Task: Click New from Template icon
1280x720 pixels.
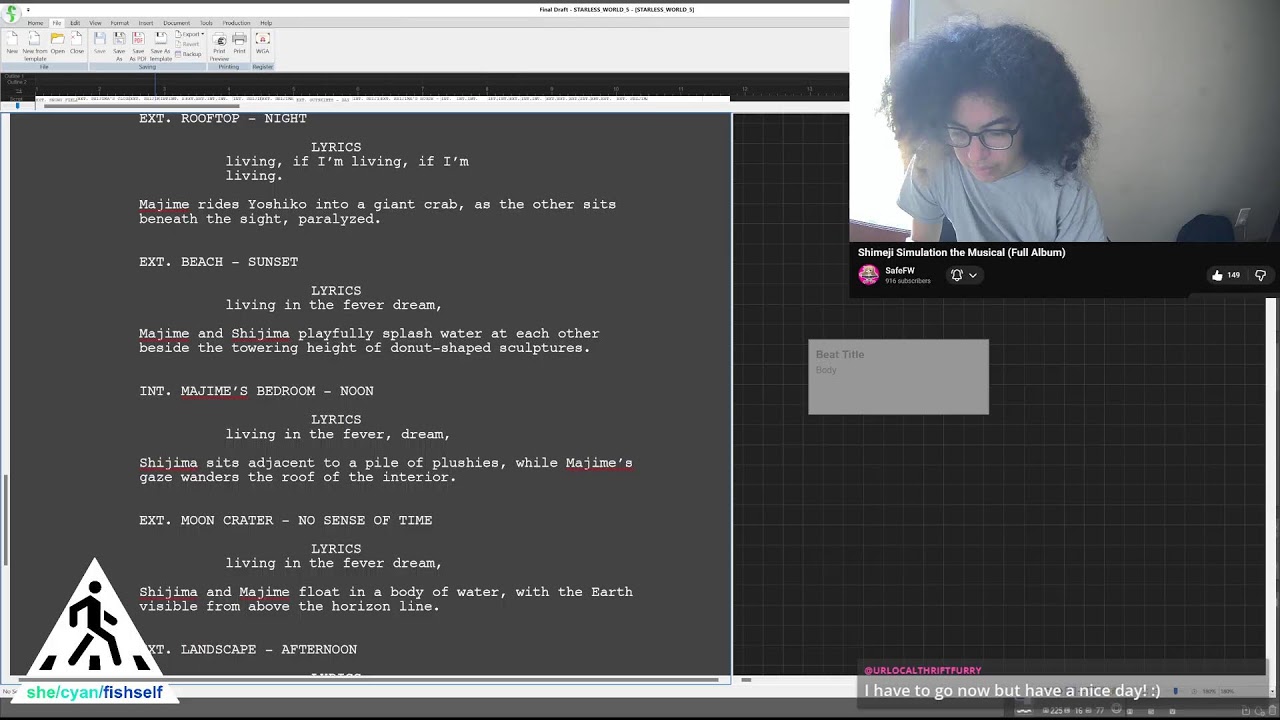Action: point(35,45)
